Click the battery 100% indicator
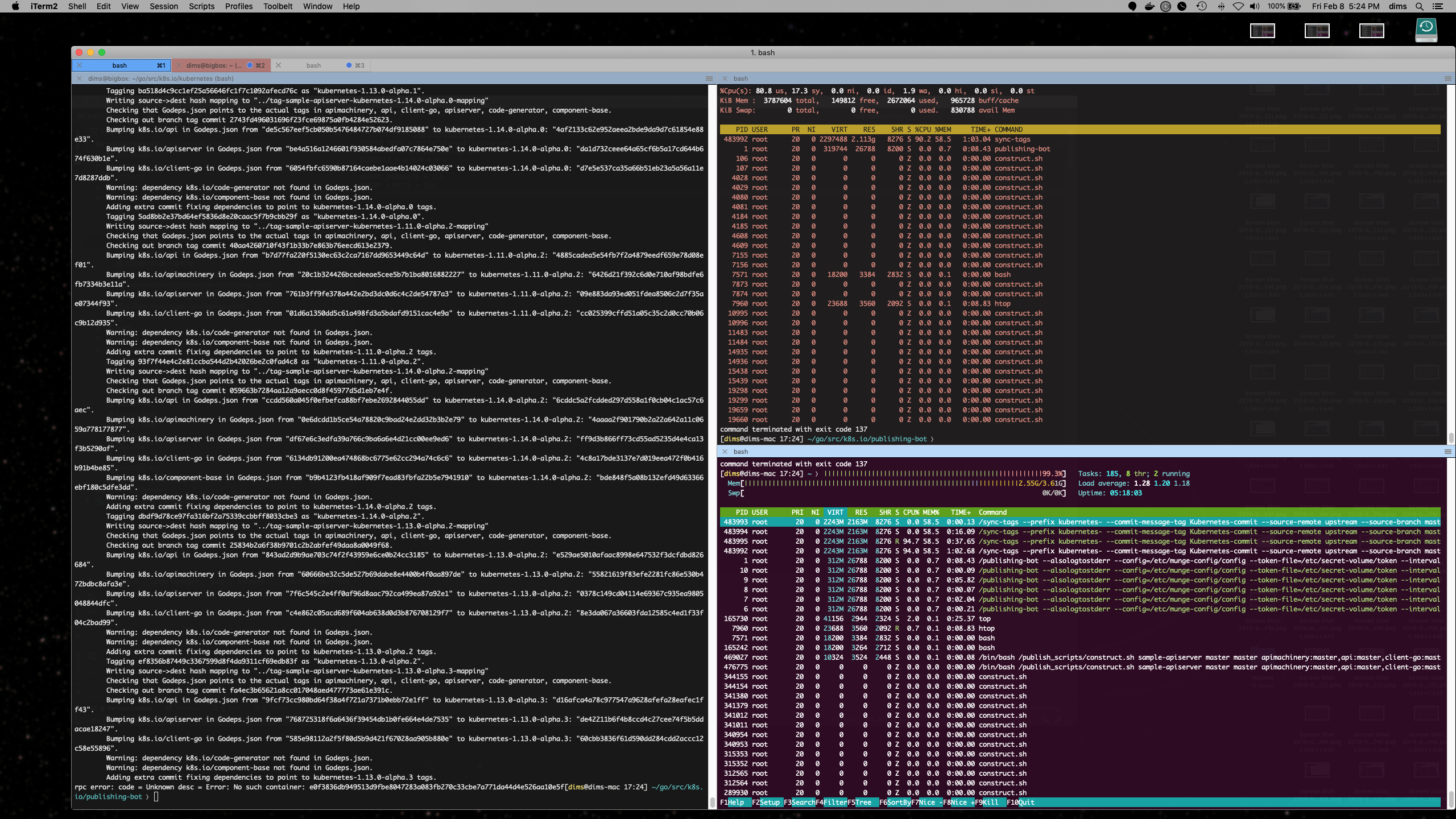1456x819 pixels. click(1284, 6)
